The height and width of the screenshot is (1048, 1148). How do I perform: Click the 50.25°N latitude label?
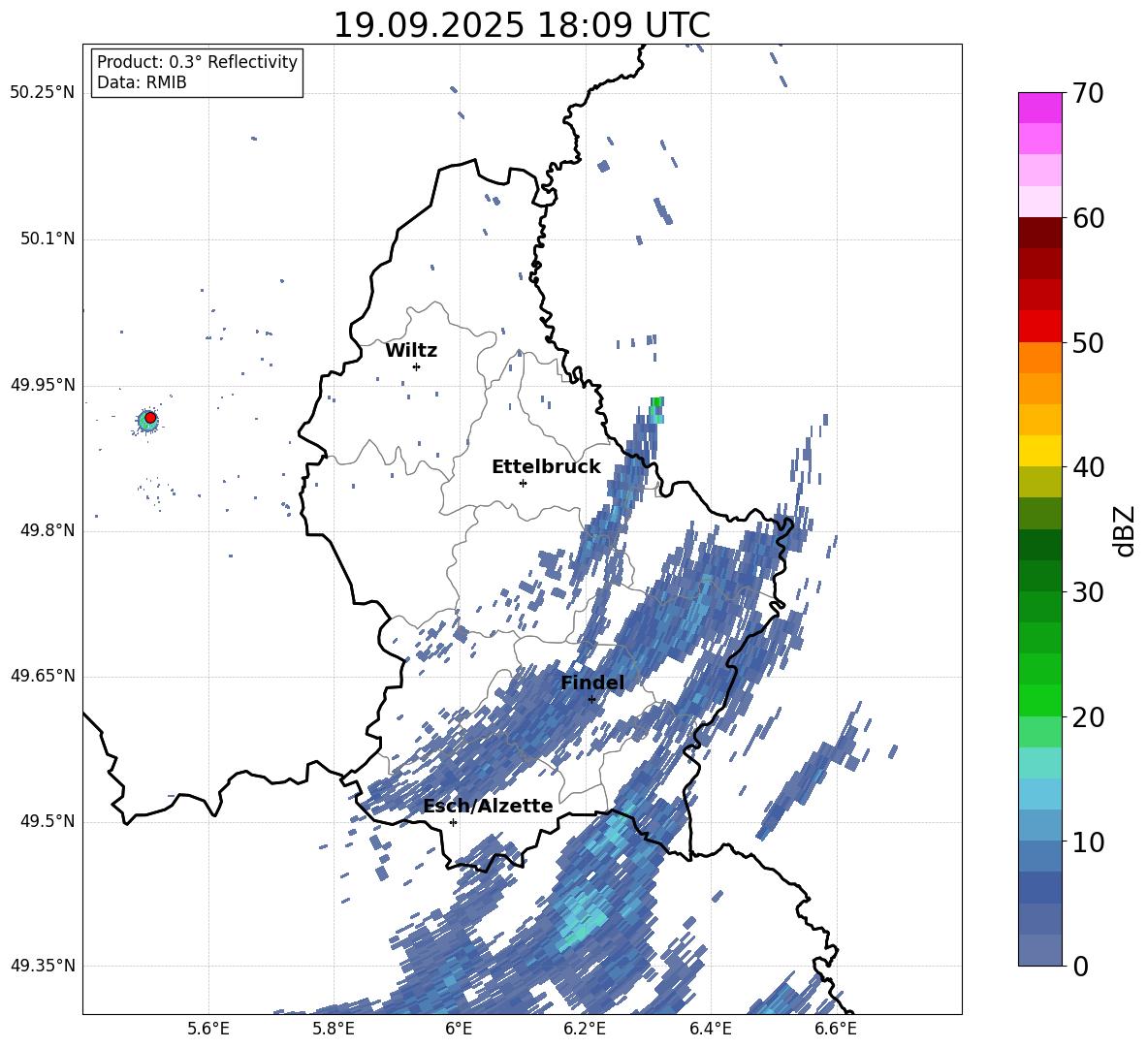(43, 93)
